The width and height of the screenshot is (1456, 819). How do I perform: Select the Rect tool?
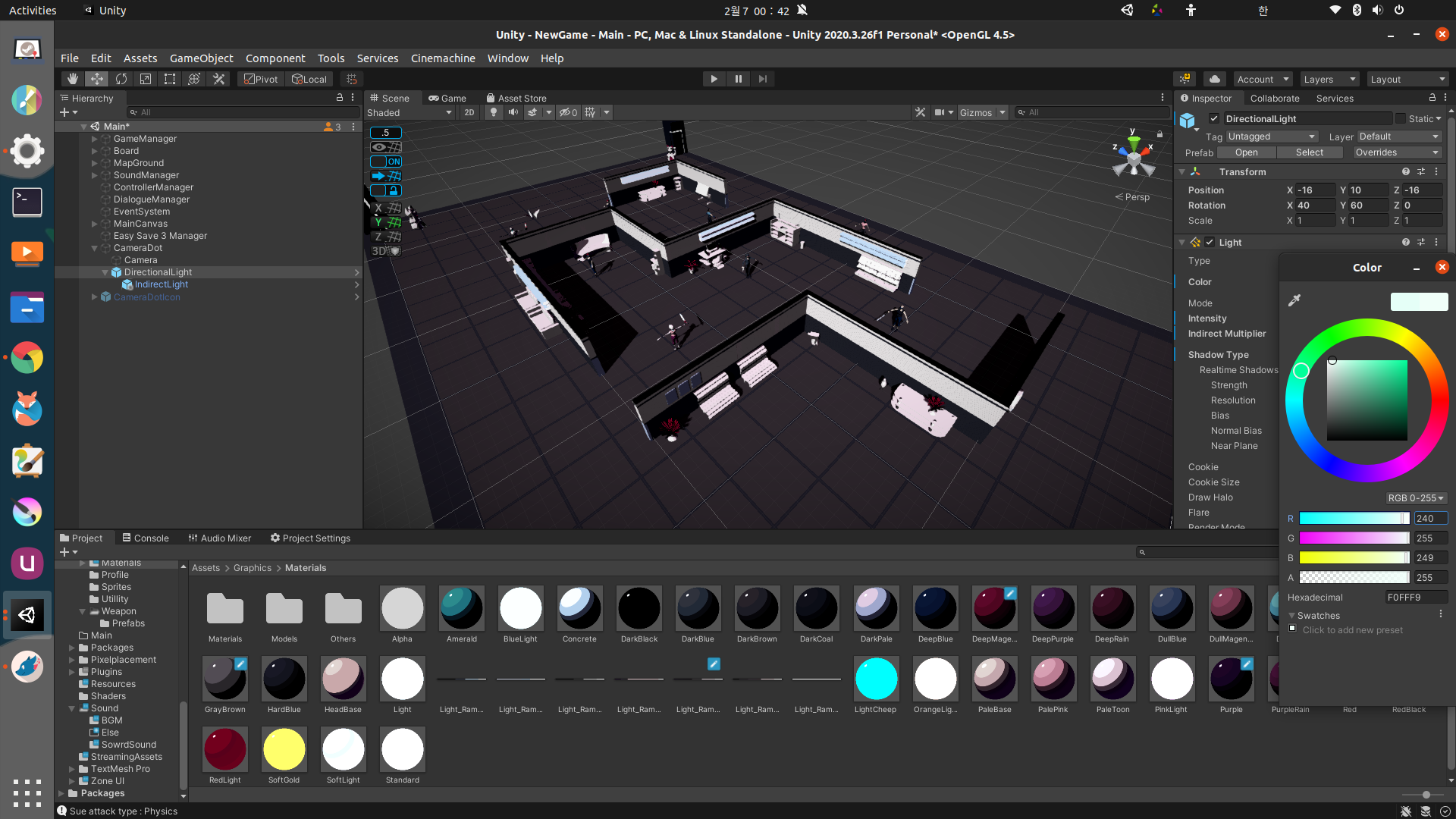[170, 79]
